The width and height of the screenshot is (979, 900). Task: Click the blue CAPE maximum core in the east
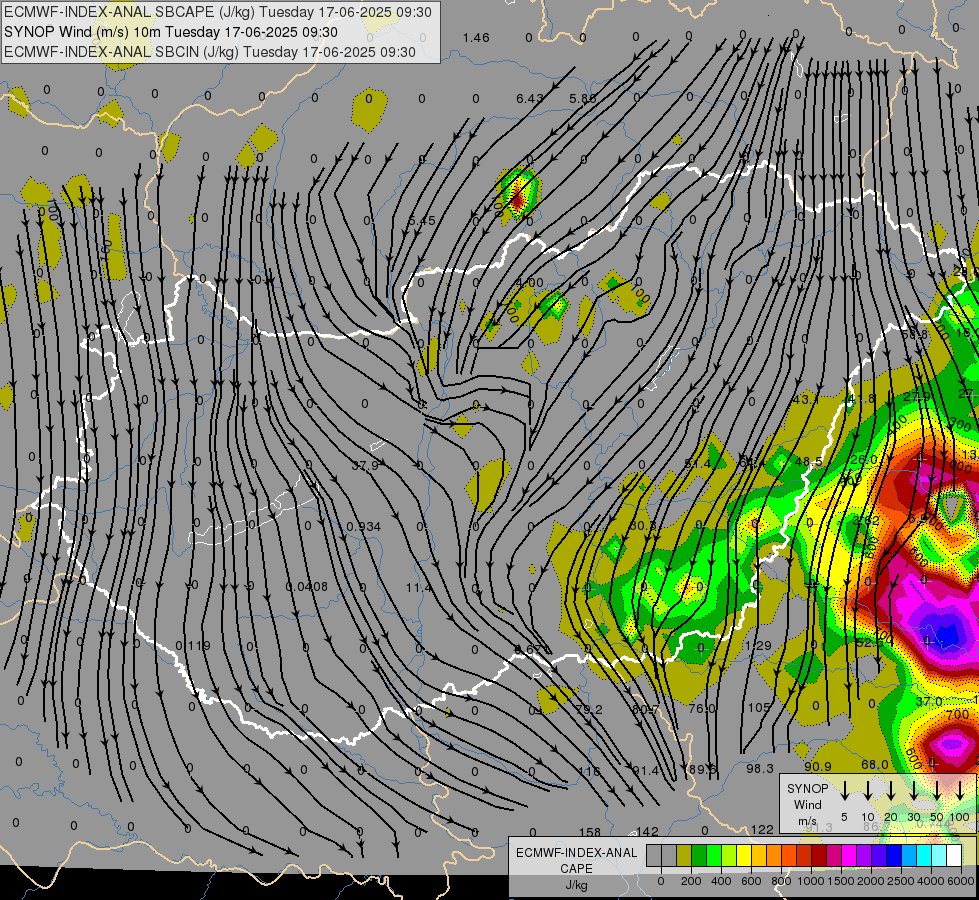tap(948, 635)
